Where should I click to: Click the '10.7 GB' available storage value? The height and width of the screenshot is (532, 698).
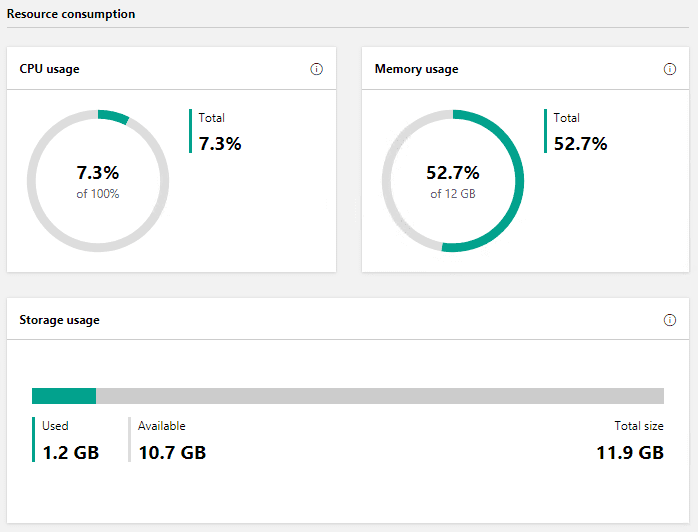click(172, 453)
